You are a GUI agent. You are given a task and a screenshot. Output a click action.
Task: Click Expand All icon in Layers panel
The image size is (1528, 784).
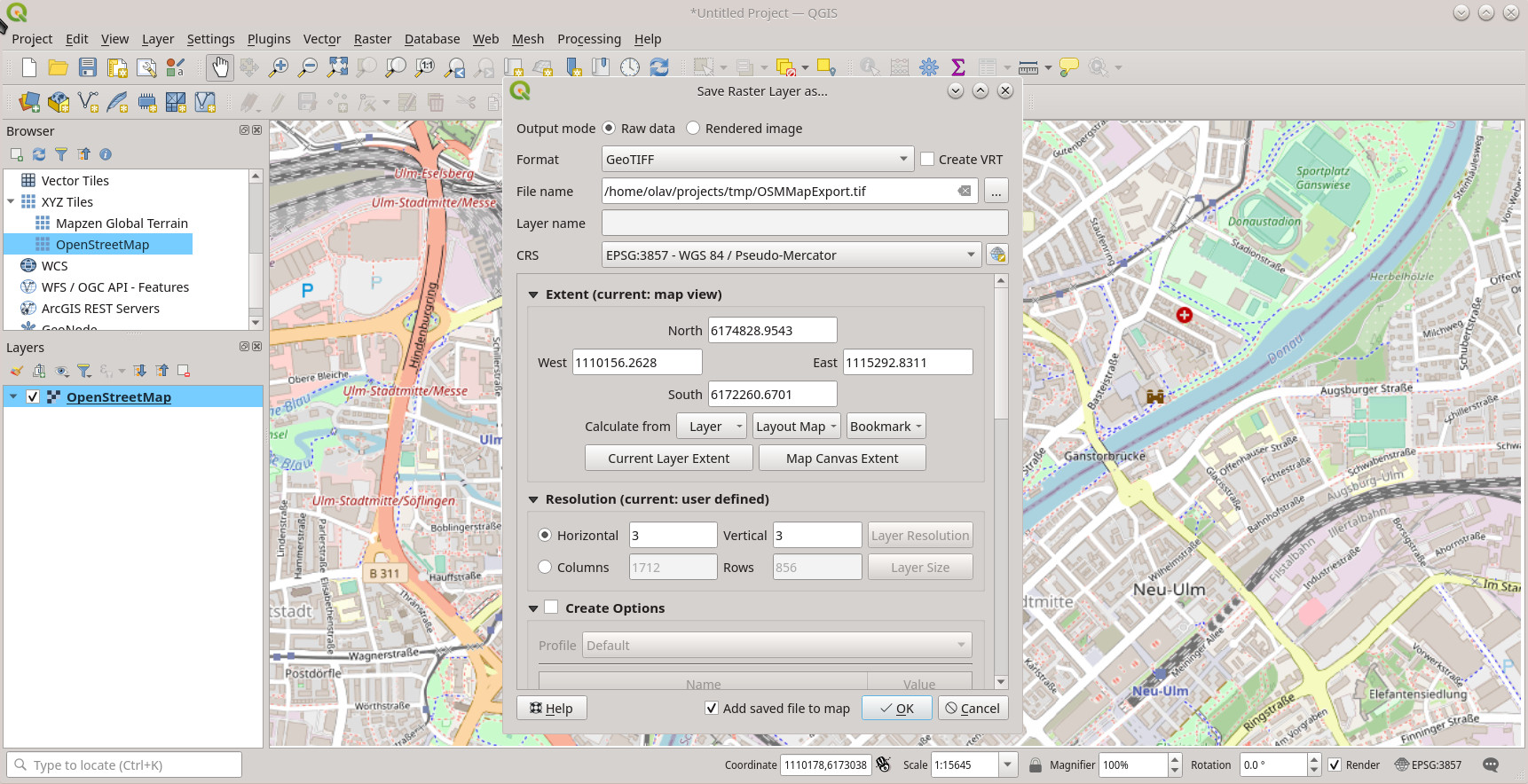point(139,371)
